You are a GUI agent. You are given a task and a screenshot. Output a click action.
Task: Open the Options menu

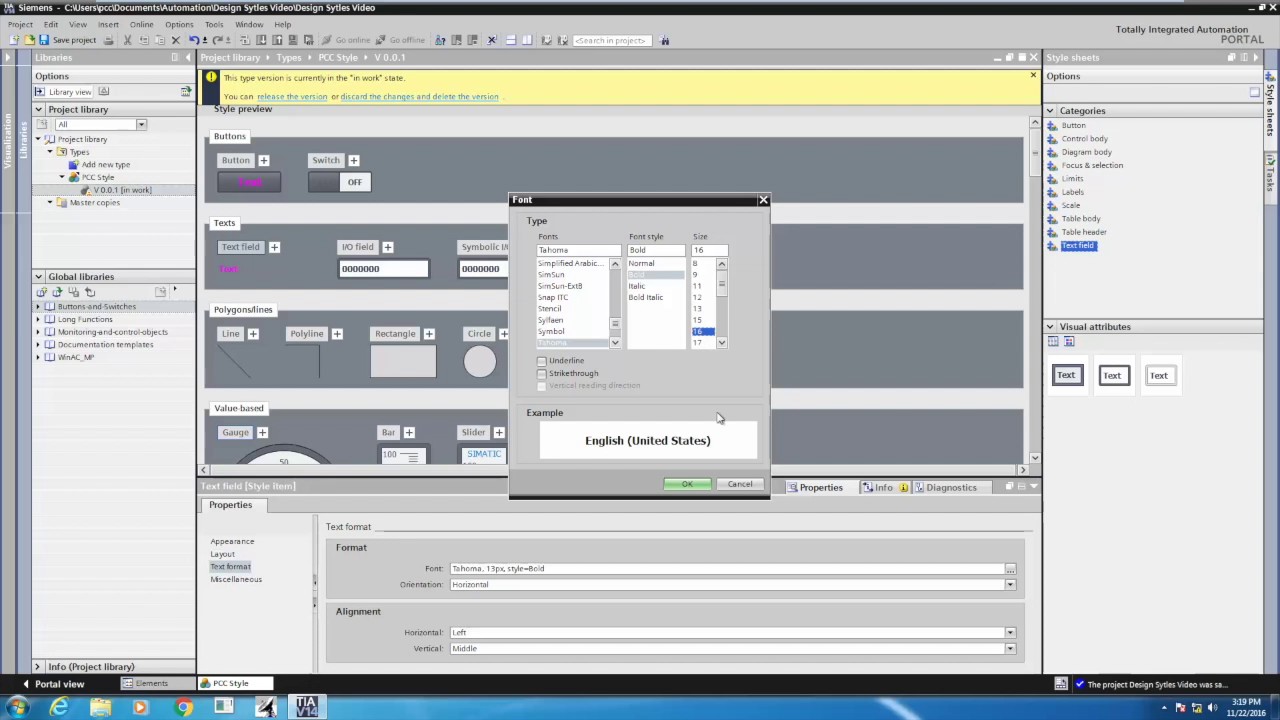(179, 24)
